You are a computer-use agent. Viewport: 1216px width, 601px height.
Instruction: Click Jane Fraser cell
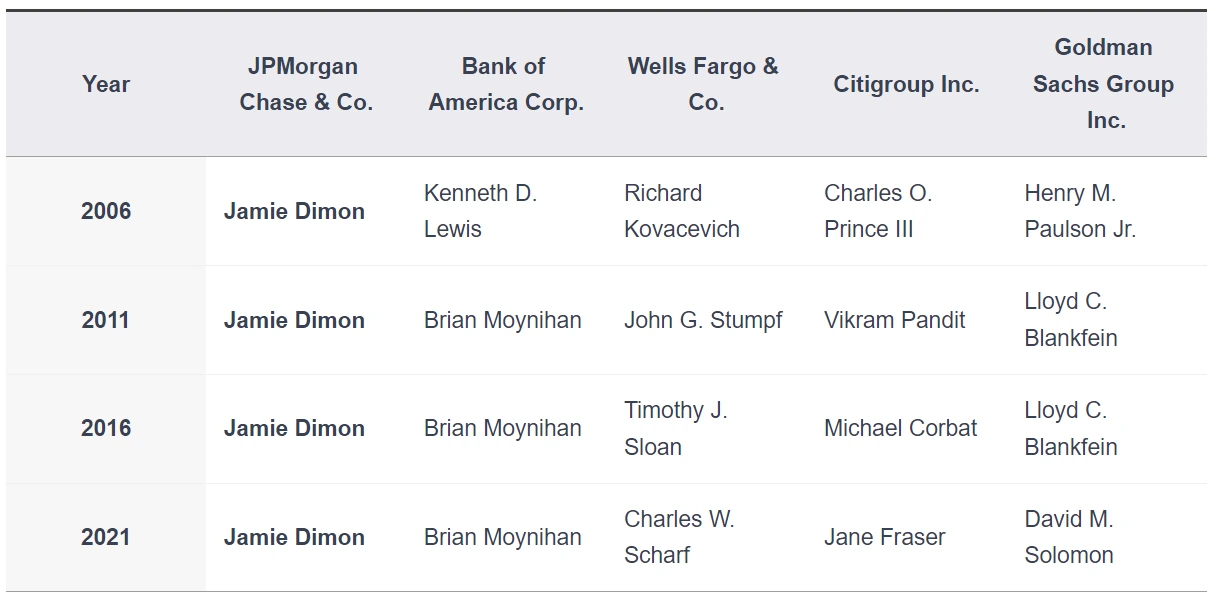[884, 537]
